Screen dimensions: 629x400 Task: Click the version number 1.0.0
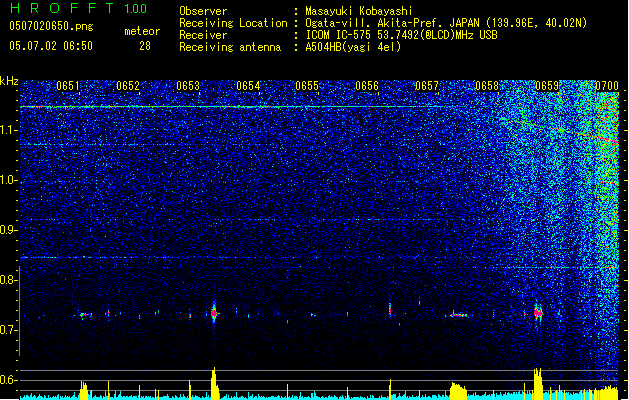tap(136, 9)
